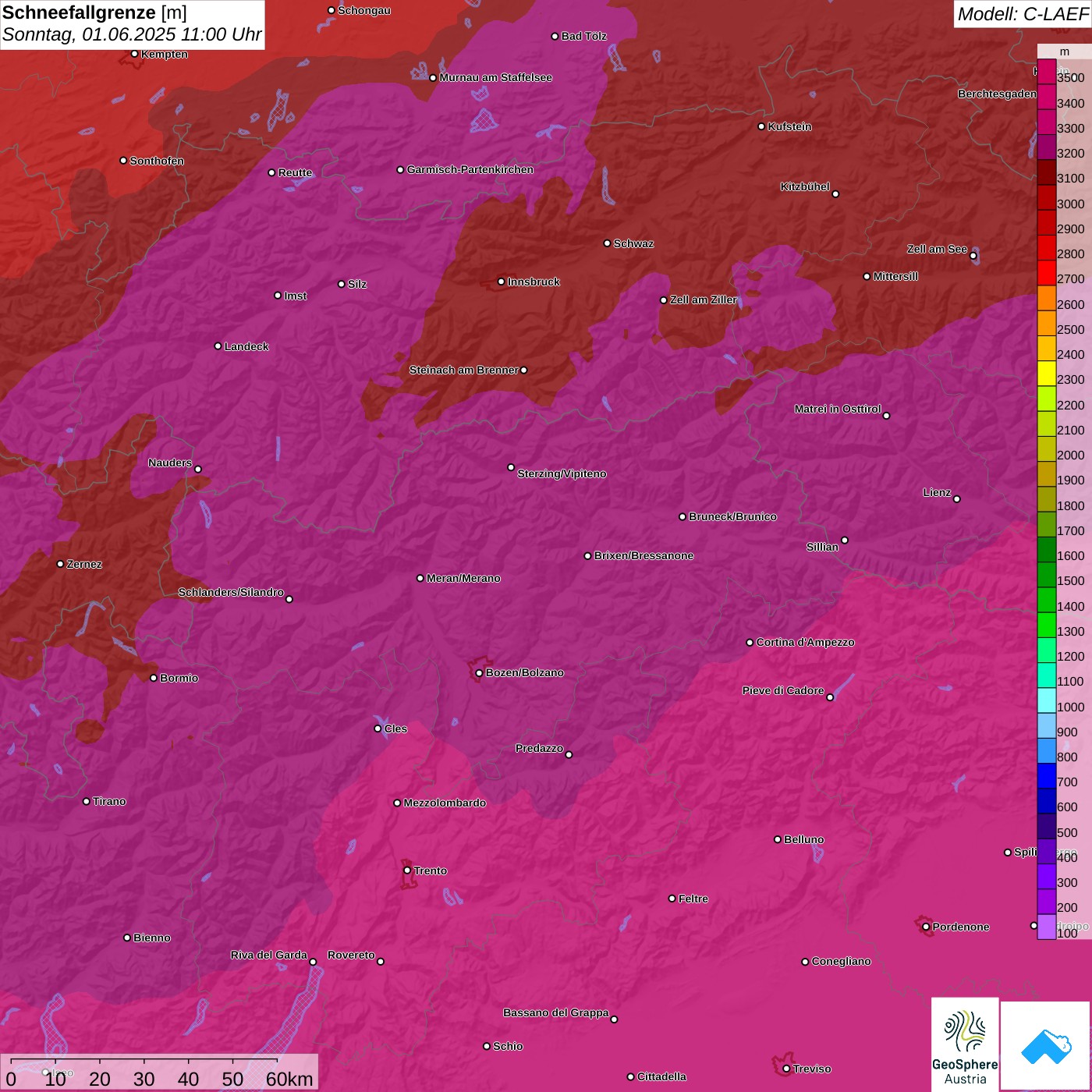Click the 'Cles' label

tap(395, 729)
